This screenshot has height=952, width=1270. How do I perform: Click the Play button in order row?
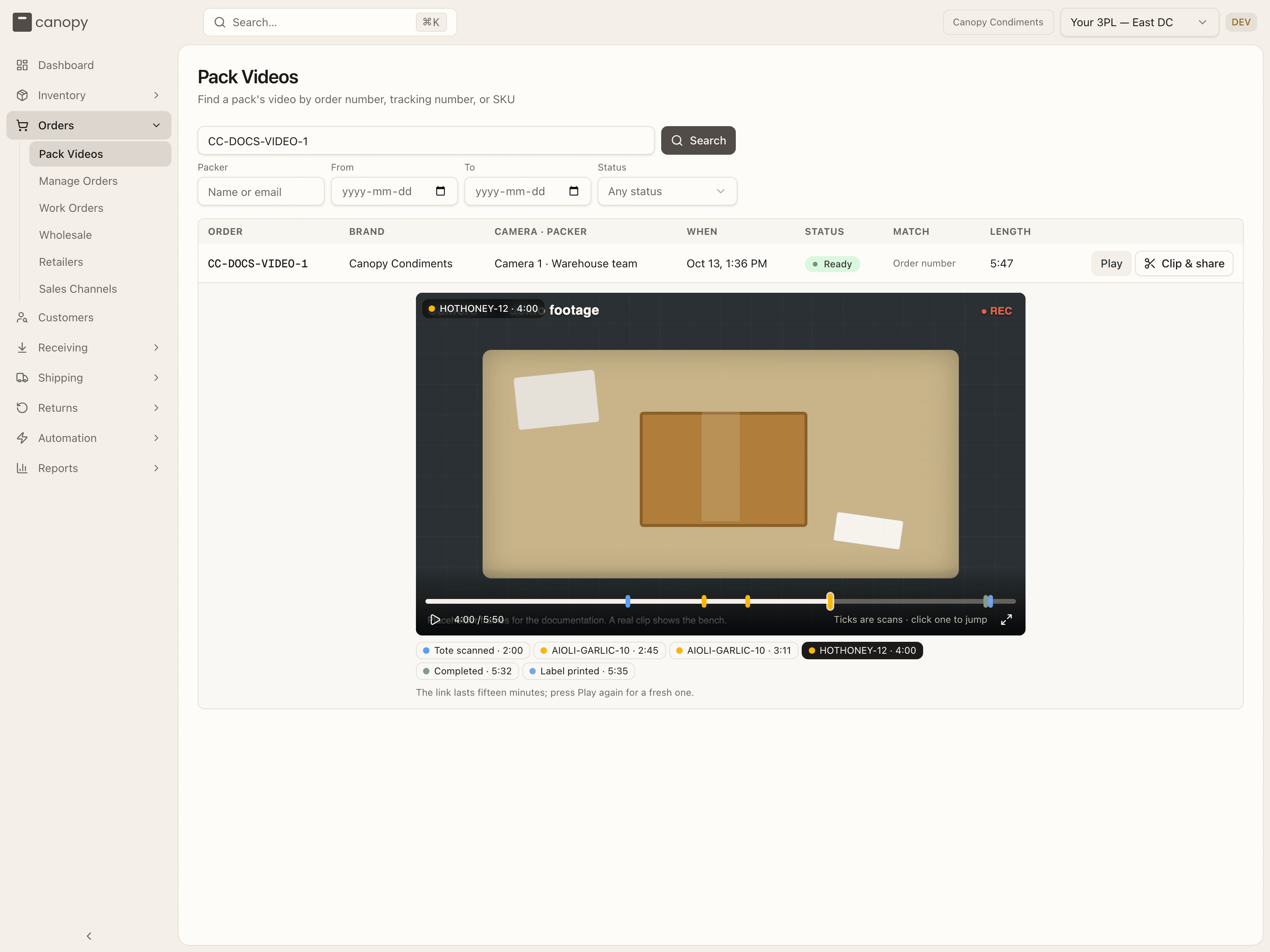pyautogui.click(x=1111, y=263)
